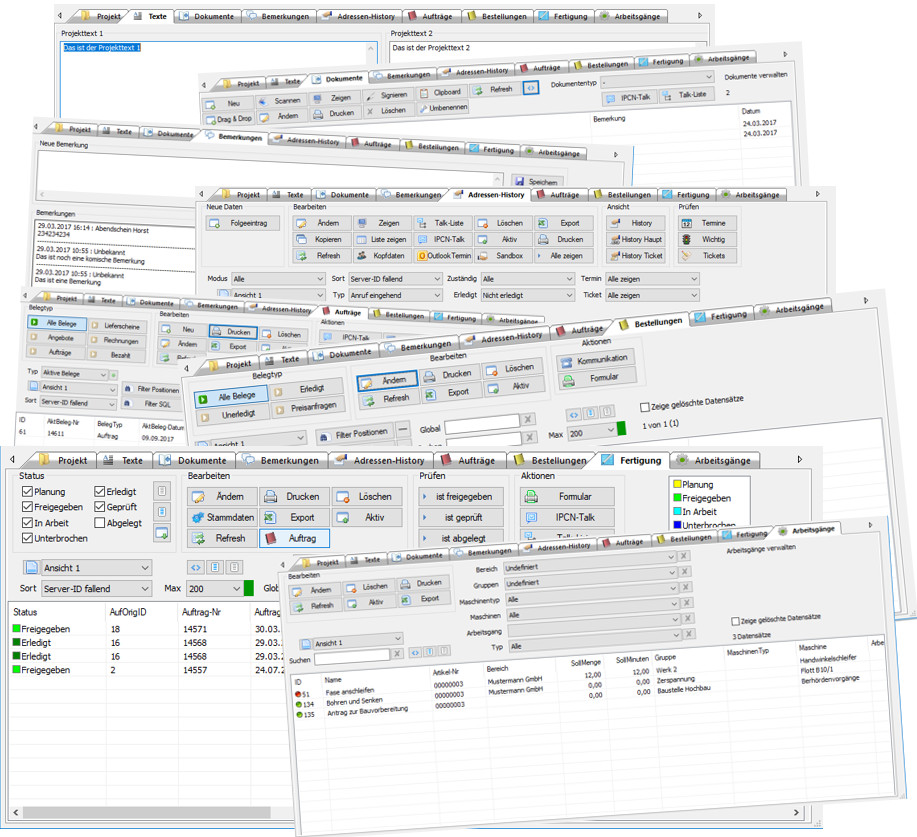Switch to Bemerkungen tab in Fertigung window

pos(282,461)
